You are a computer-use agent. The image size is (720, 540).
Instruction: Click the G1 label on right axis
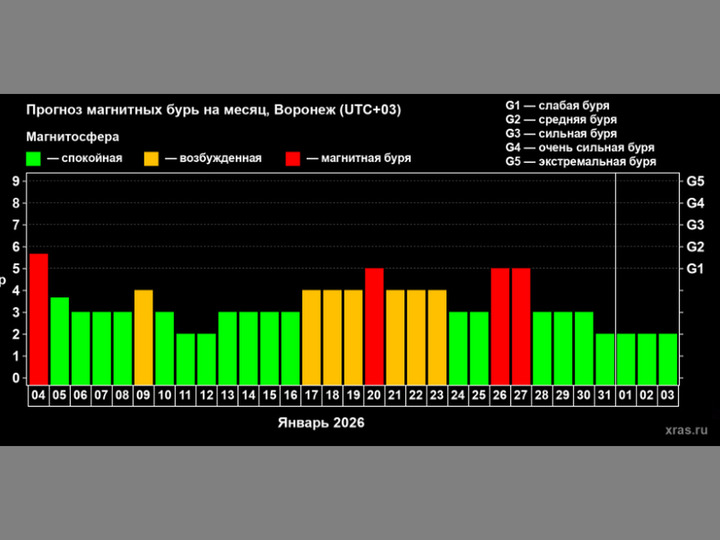coord(696,269)
